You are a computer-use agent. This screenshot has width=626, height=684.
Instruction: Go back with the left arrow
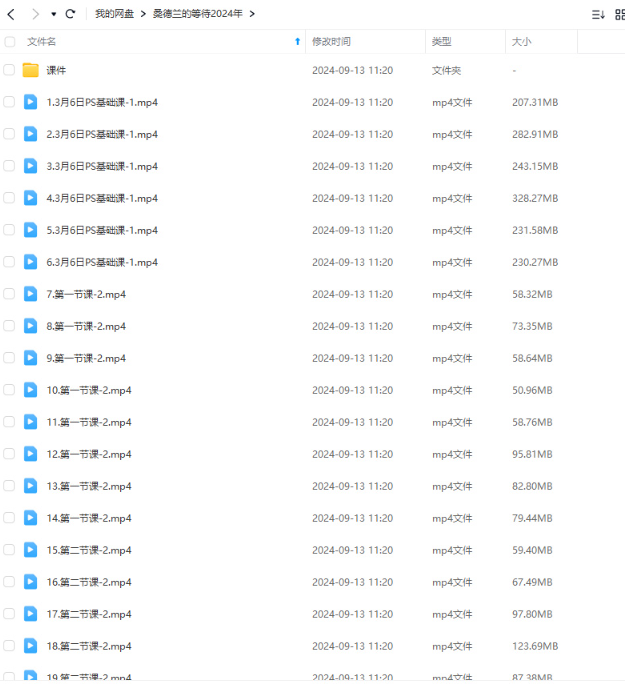point(11,14)
